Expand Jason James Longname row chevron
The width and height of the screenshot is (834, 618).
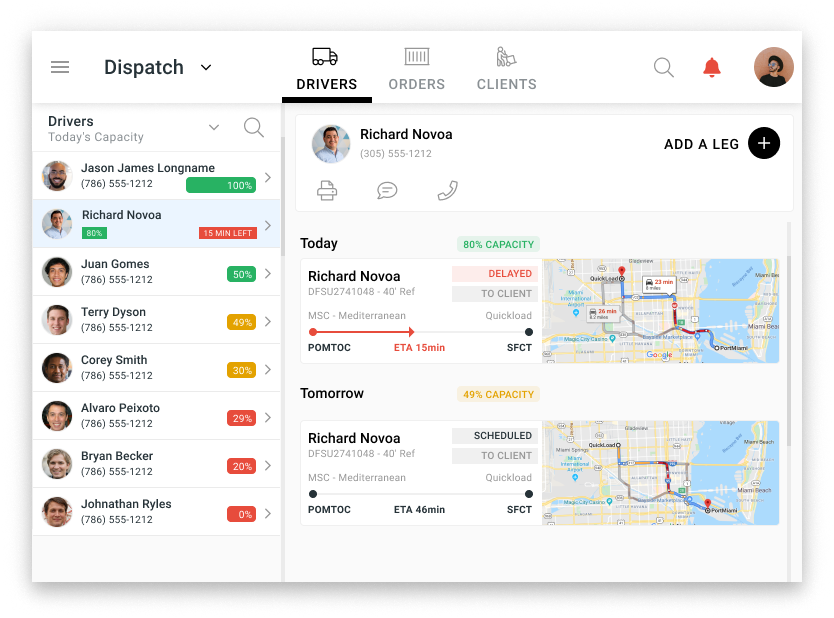click(x=267, y=177)
